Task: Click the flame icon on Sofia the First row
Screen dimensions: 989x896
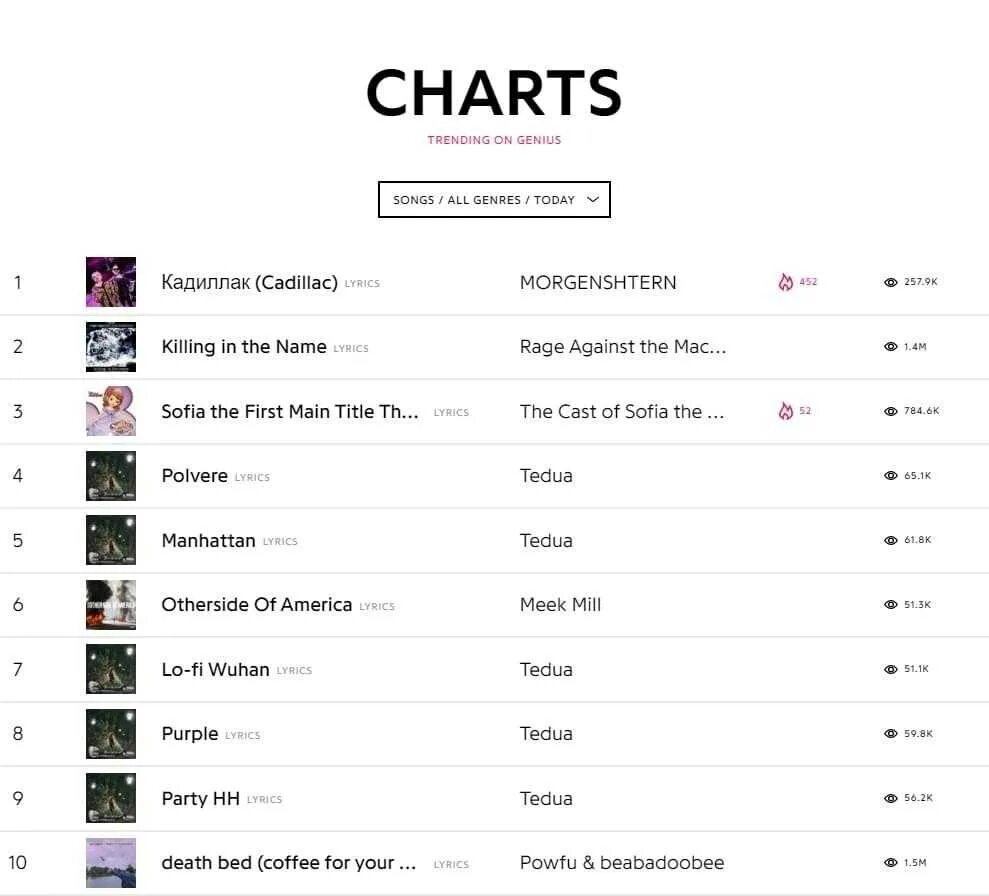Action: tap(786, 411)
